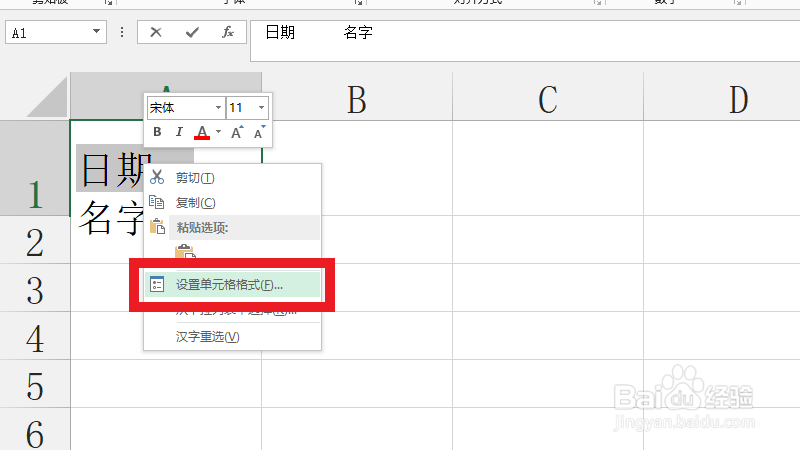Toggle Bold in the mini toolbar

(157, 132)
